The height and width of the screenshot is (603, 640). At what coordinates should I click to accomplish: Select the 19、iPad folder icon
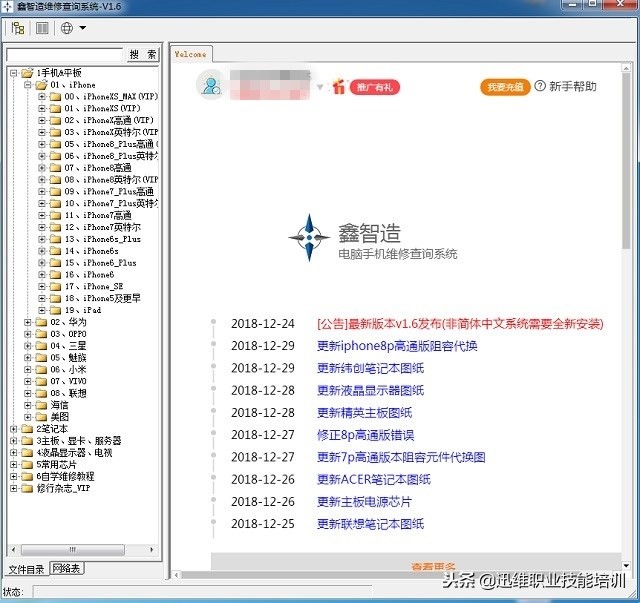[x=55, y=310]
